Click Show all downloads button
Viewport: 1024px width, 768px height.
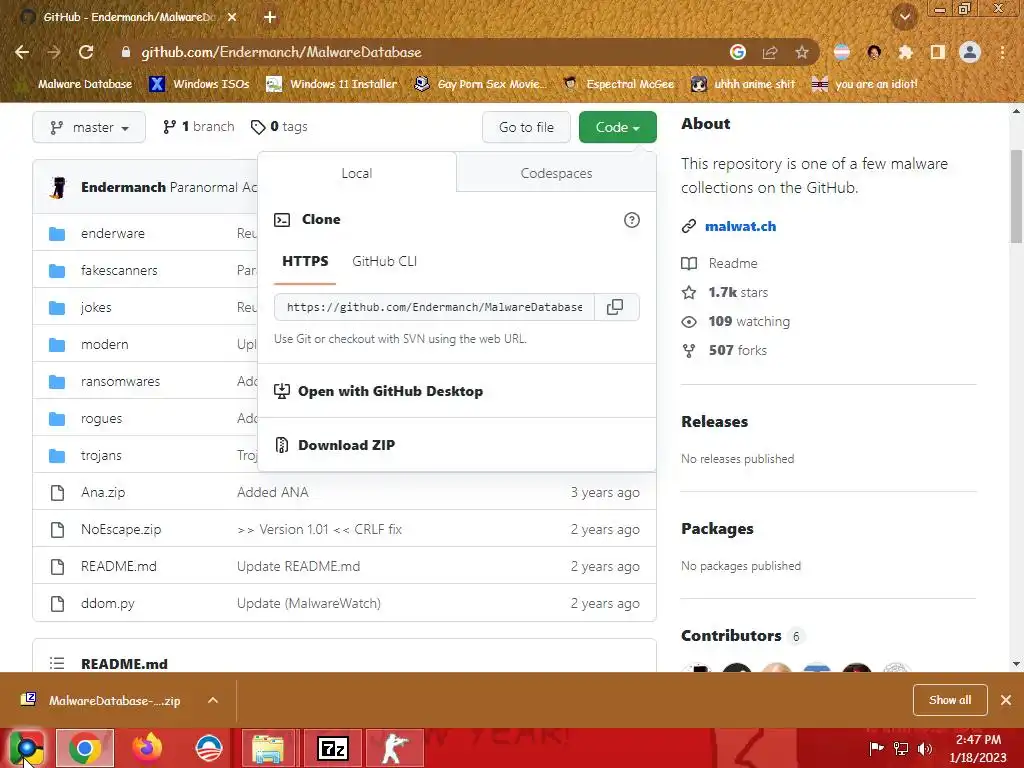click(x=950, y=700)
